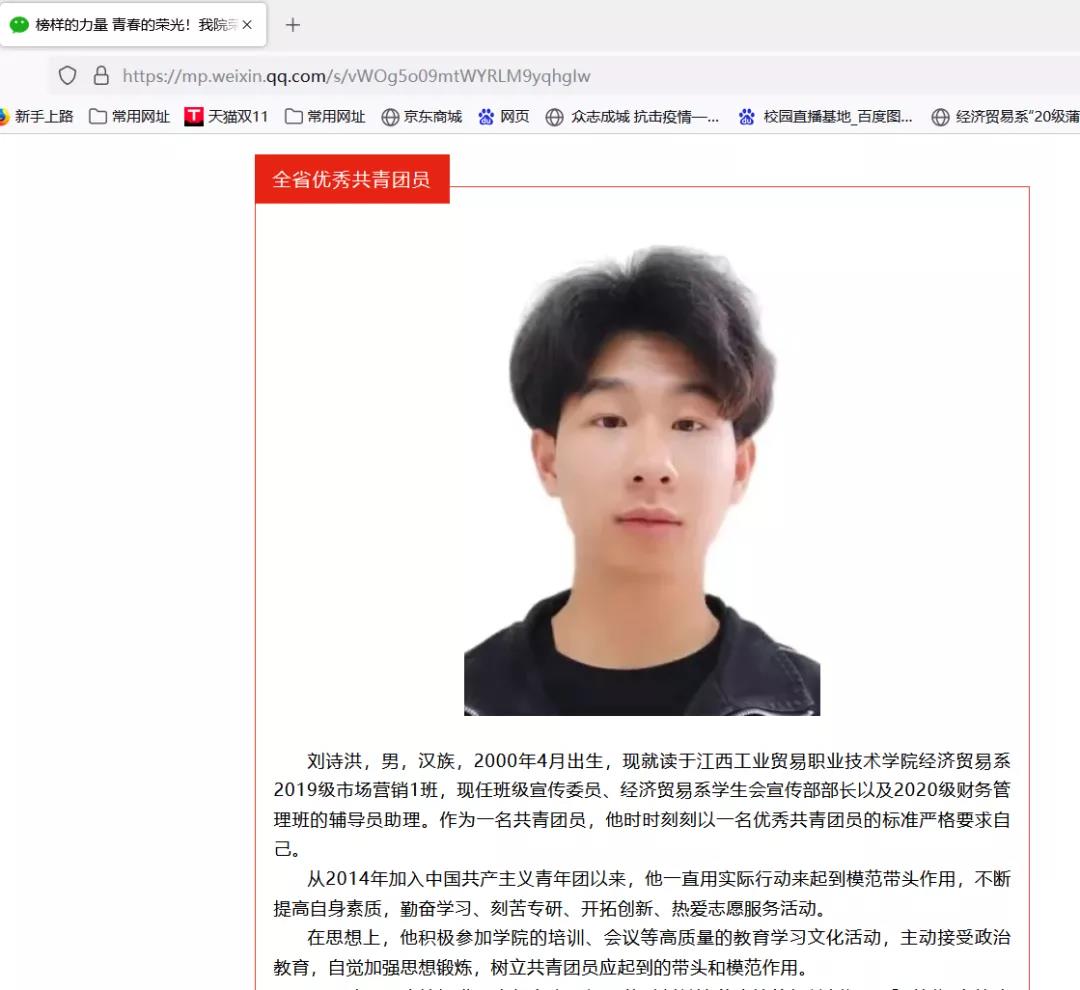Click the paragraph beginning 刘诗洪，男，汉族
The height and width of the screenshot is (990, 1080).
click(x=642, y=805)
